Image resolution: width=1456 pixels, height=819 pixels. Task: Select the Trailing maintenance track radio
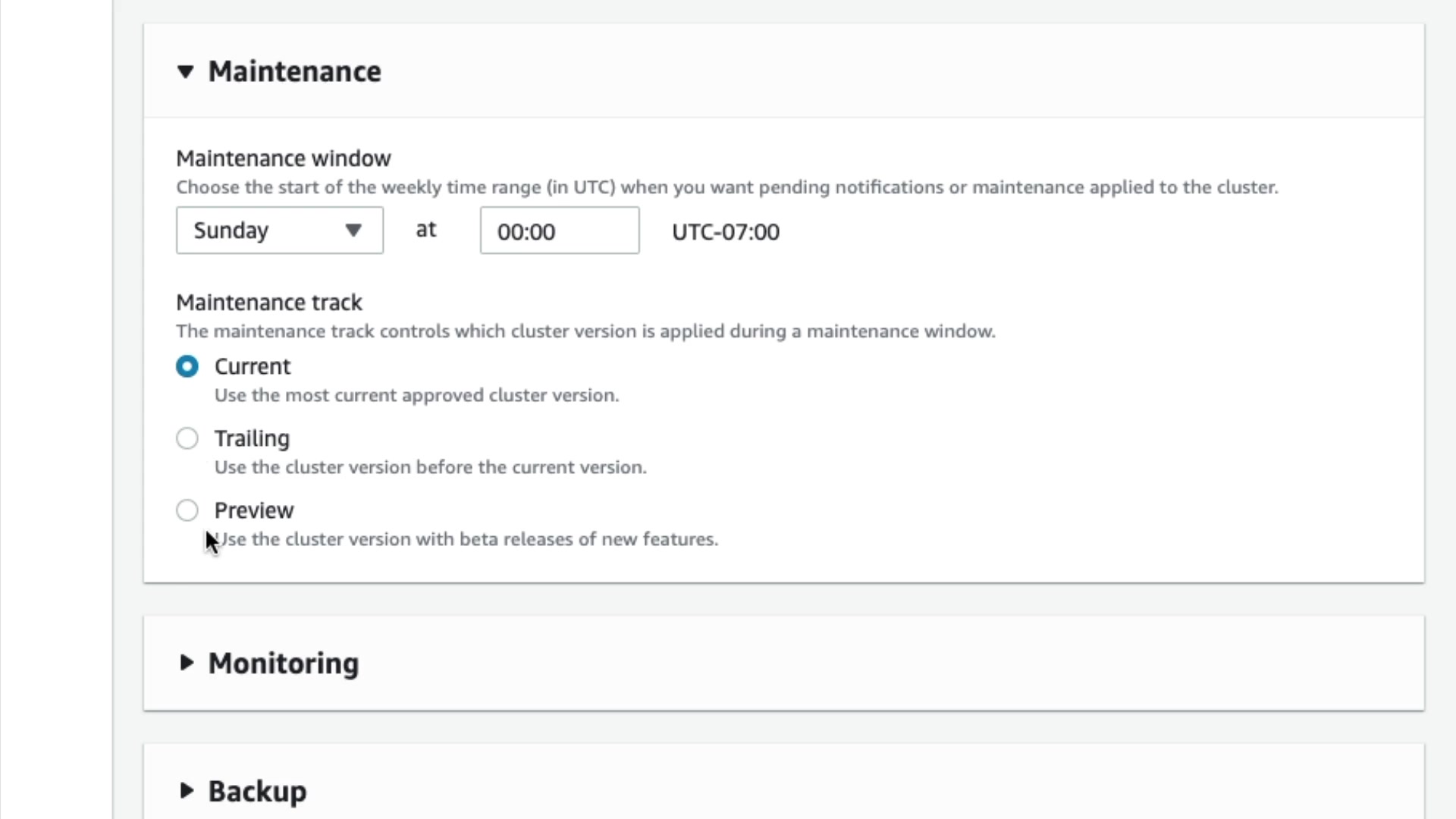[x=187, y=438]
